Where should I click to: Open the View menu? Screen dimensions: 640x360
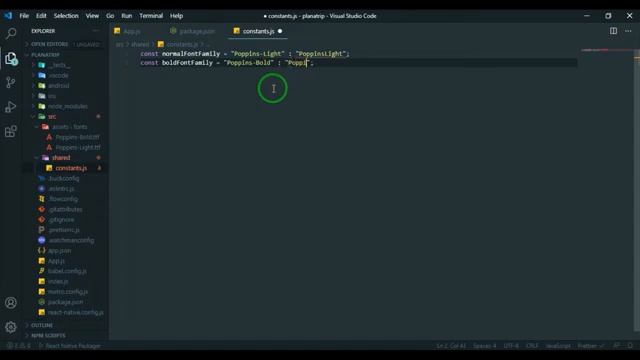click(x=92, y=16)
